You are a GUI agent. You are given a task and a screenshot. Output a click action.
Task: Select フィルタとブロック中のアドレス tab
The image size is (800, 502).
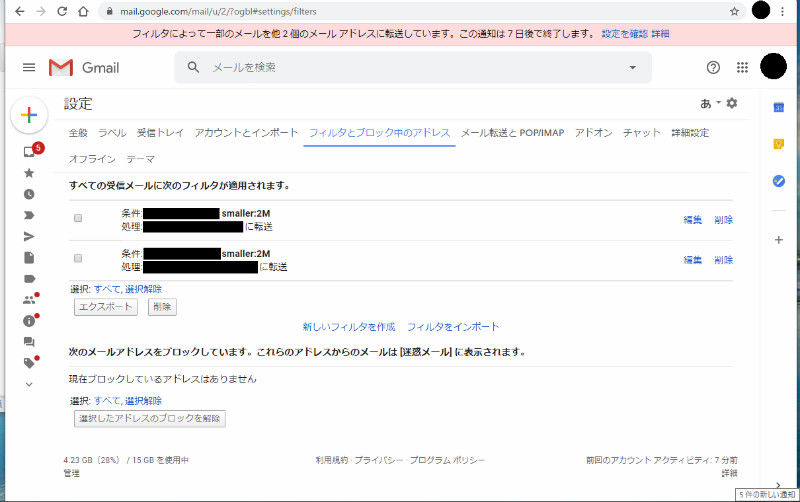pyautogui.click(x=380, y=133)
